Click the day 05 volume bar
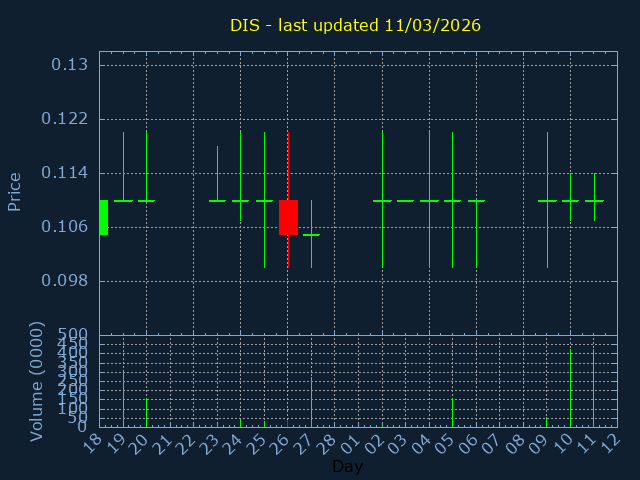The width and height of the screenshot is (640, 480). point(452,413)
